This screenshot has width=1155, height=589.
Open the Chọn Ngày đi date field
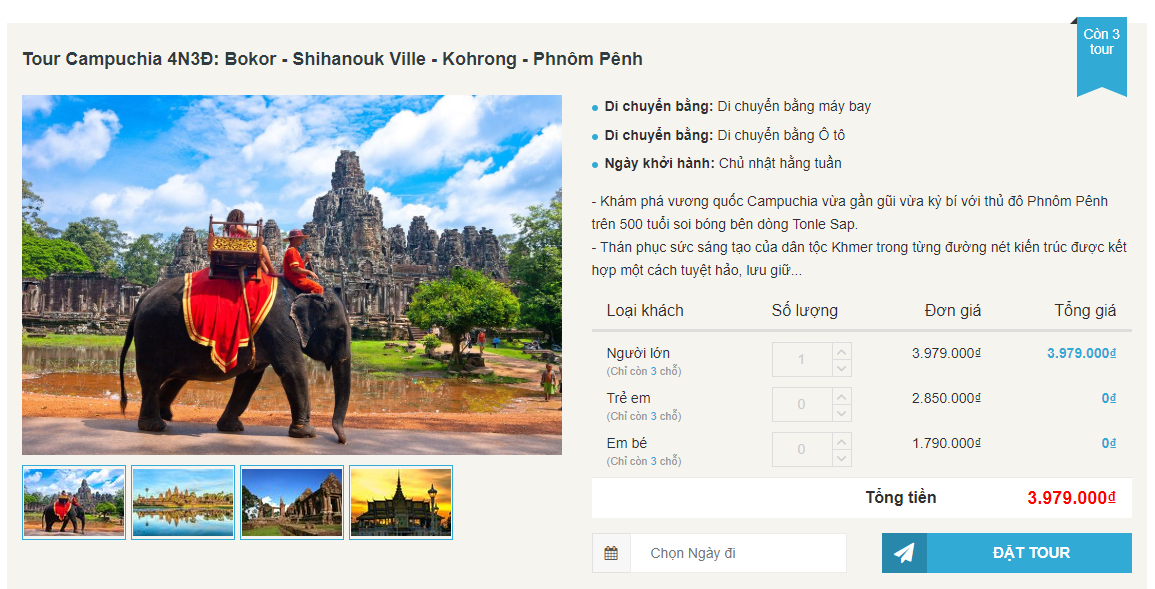coord(737,553)
